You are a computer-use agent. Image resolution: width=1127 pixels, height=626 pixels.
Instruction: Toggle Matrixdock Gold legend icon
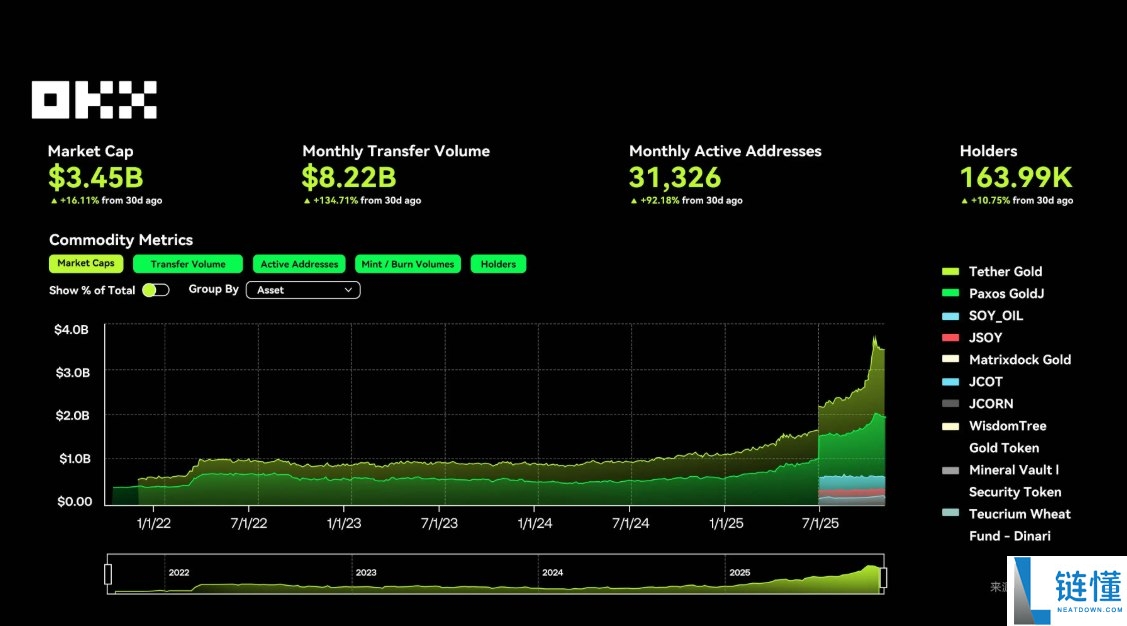[x=950, y=360]
